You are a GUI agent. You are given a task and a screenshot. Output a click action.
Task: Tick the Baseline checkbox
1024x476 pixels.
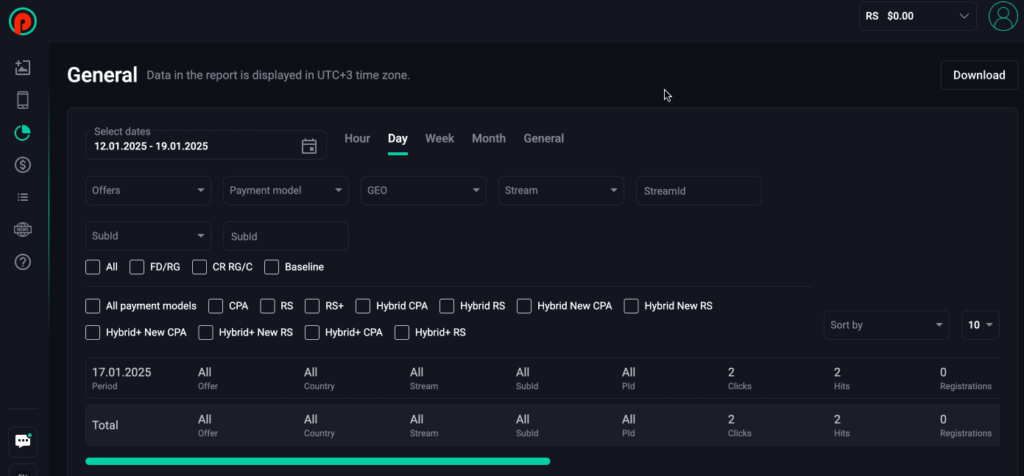tap(272, 267)
